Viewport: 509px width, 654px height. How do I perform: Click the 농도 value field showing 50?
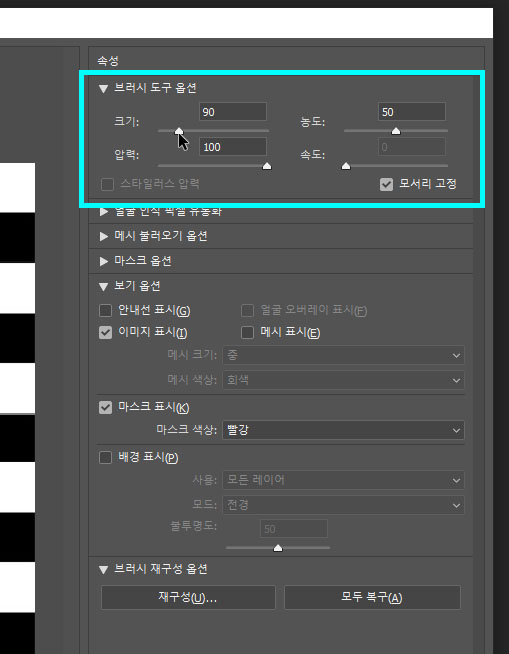(x=412, y=112)
